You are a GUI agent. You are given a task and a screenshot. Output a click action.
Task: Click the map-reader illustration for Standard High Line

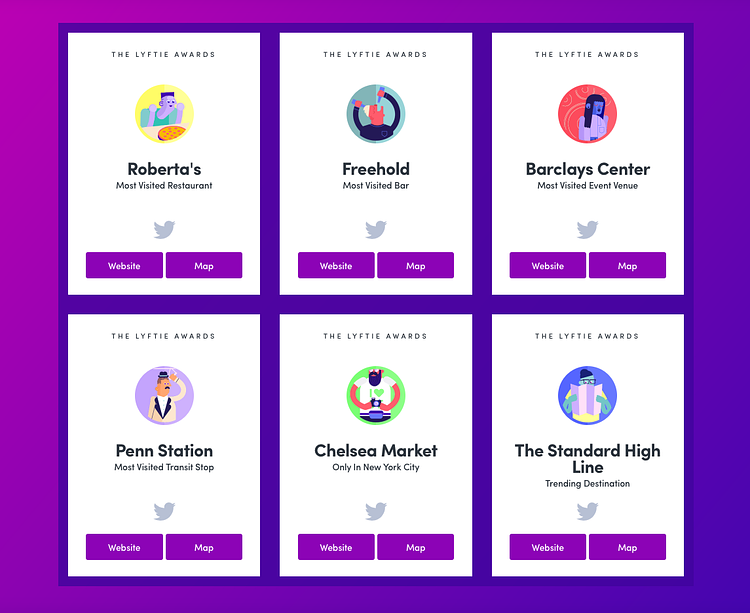click(587, 395)
